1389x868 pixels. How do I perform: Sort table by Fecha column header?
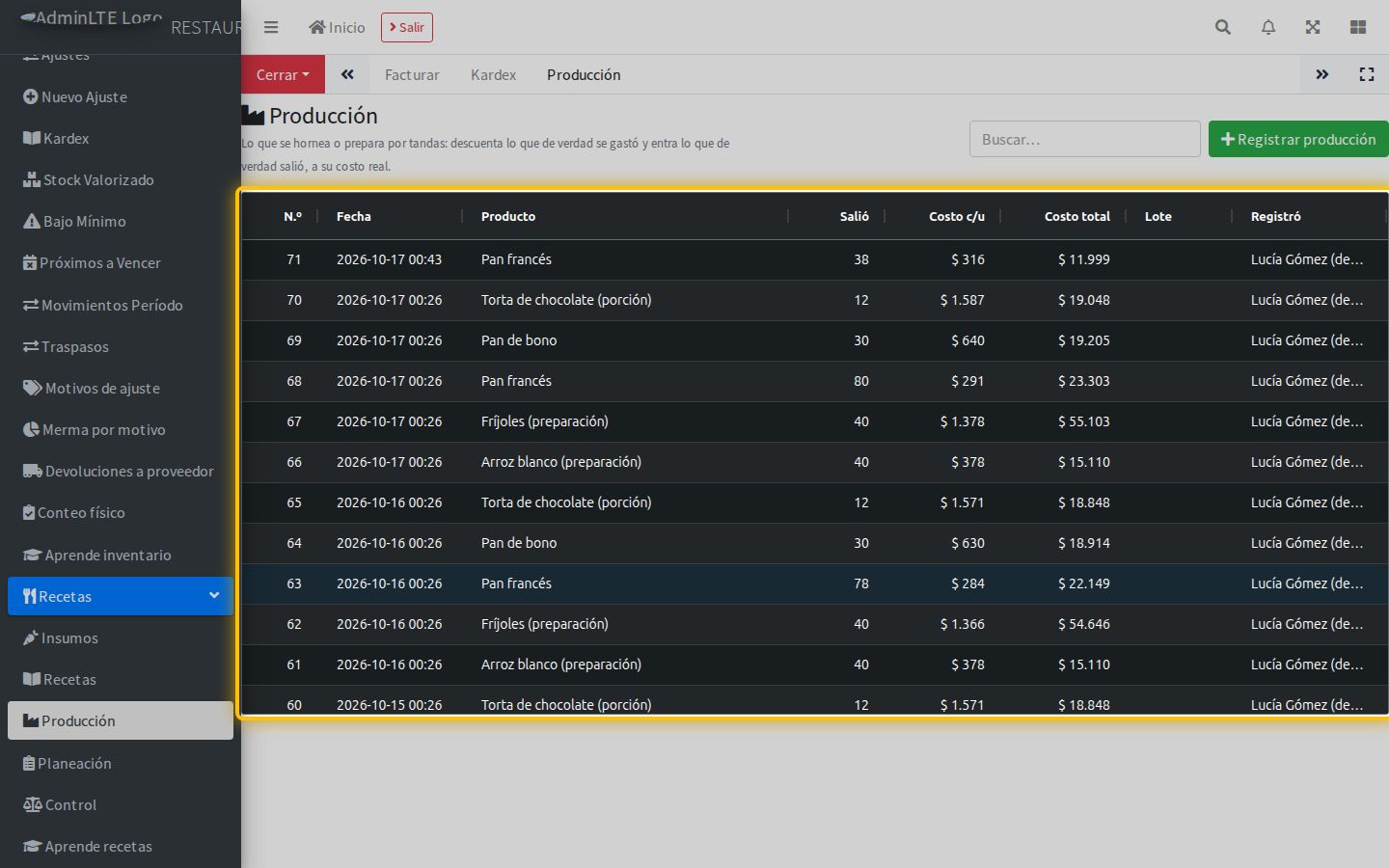click(x=390, y=216)
